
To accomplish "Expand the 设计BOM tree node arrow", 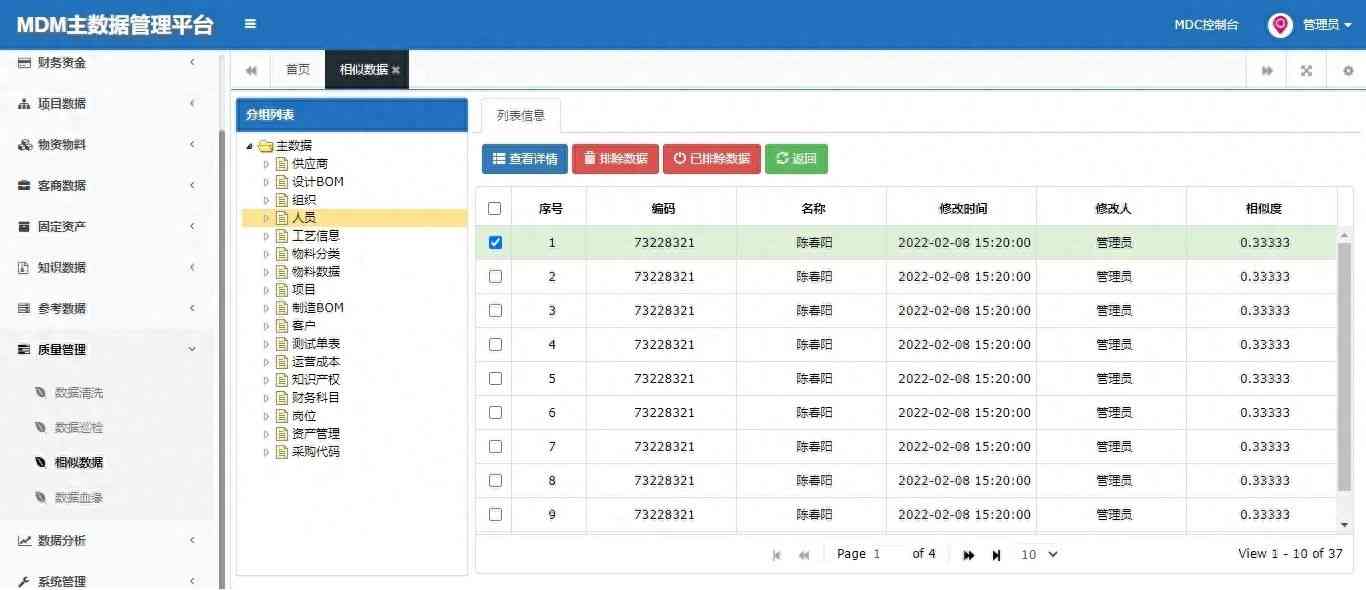I will click(266, 182).
